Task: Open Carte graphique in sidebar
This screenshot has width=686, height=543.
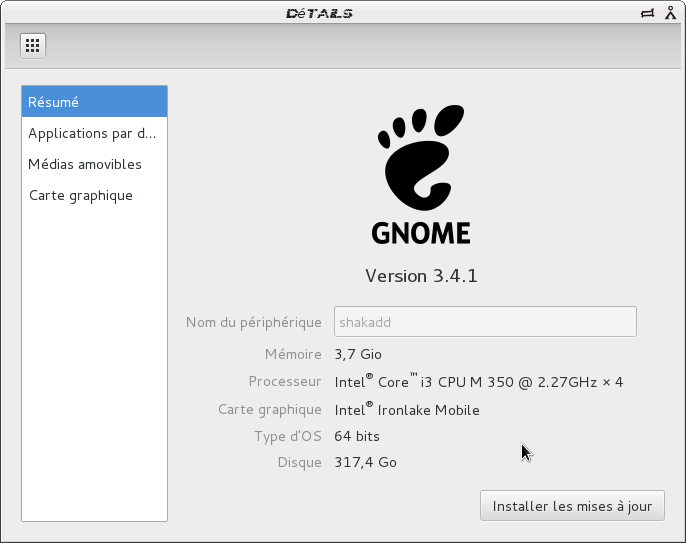Action: point(94,195)
